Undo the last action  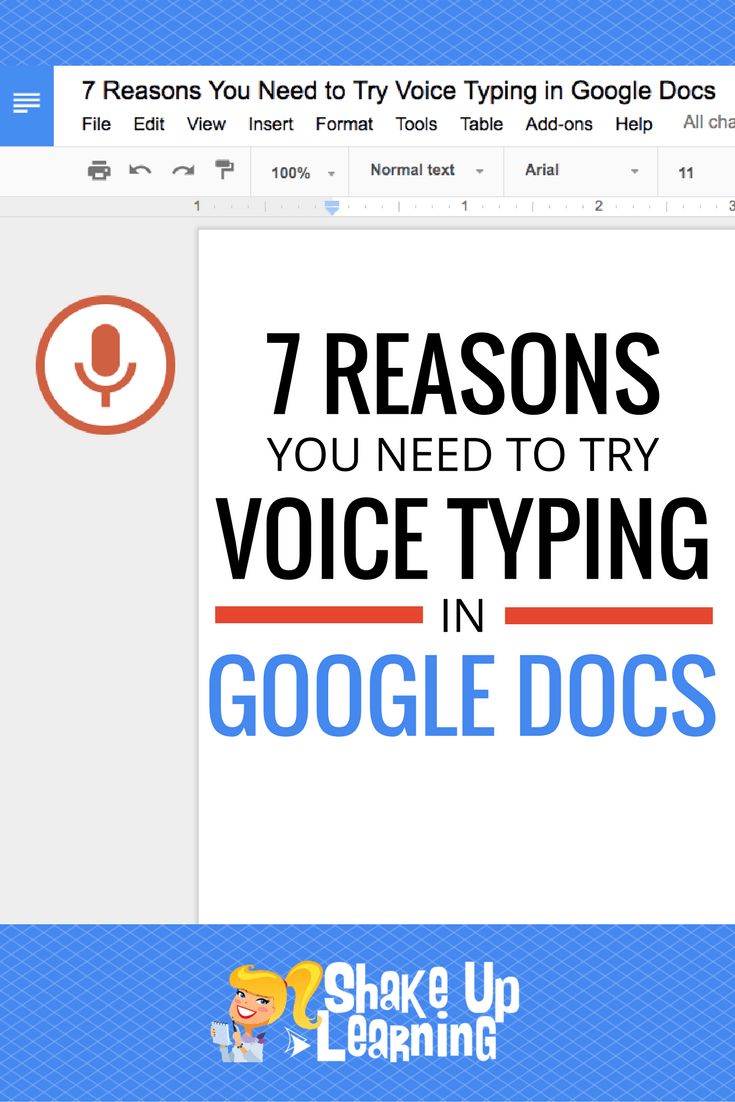140,171
